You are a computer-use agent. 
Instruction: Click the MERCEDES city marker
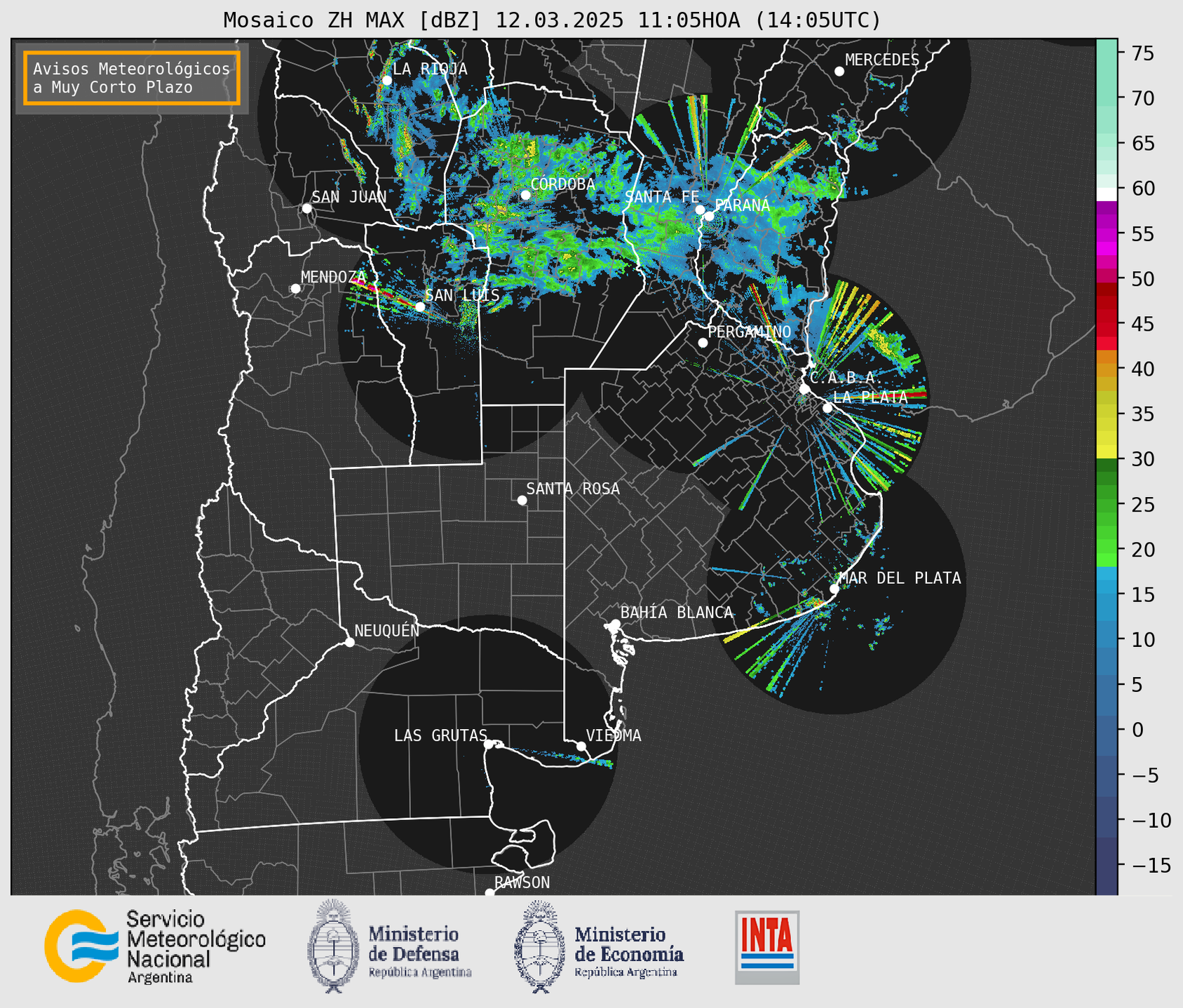tap(839, 71)
